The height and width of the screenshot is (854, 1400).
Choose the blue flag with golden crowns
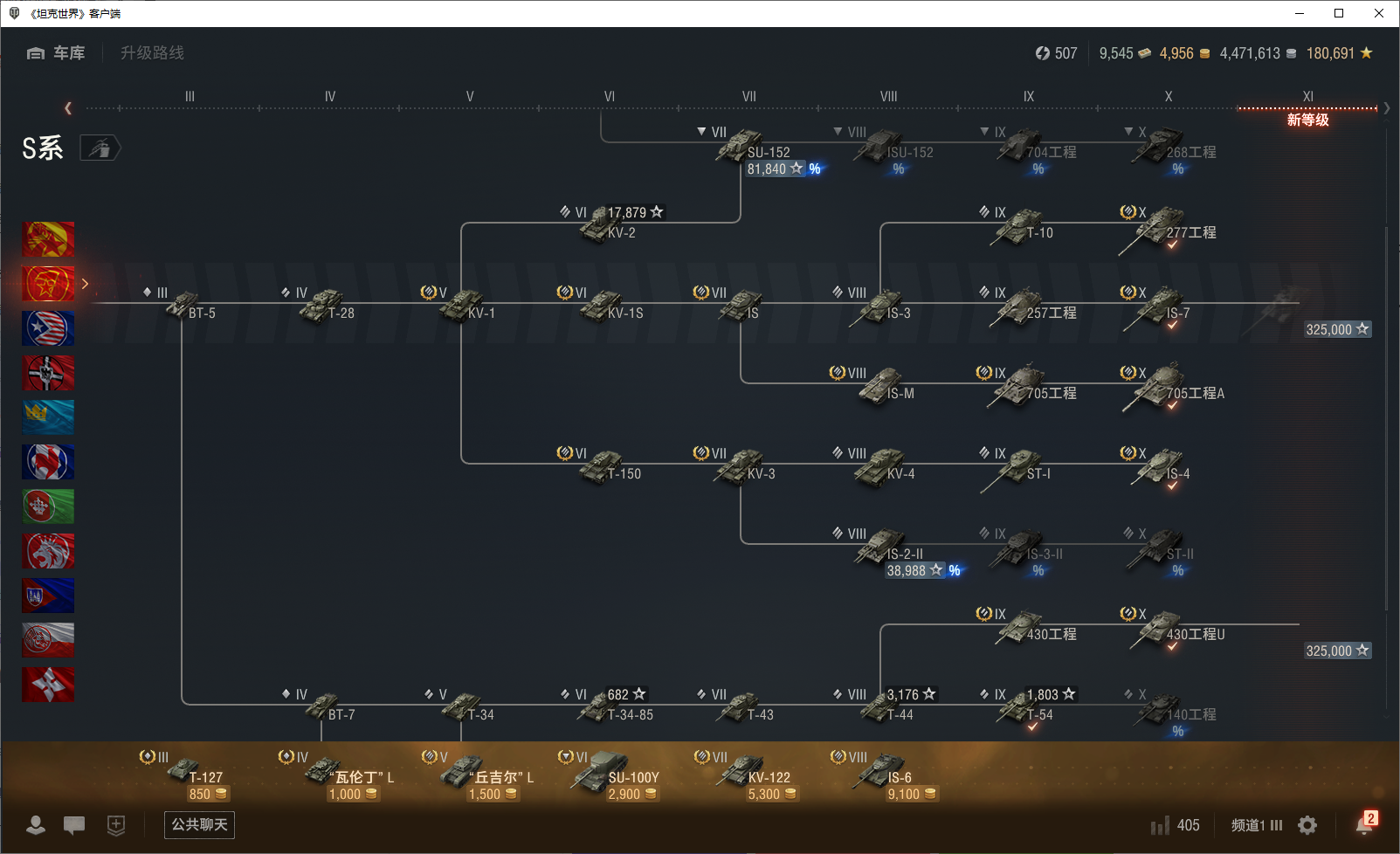click(x=48, y=417)
